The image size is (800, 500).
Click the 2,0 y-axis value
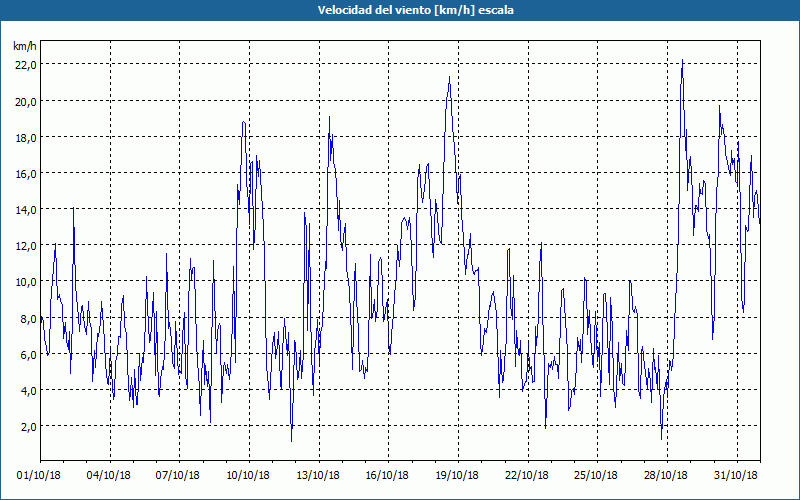coord(29,427)
